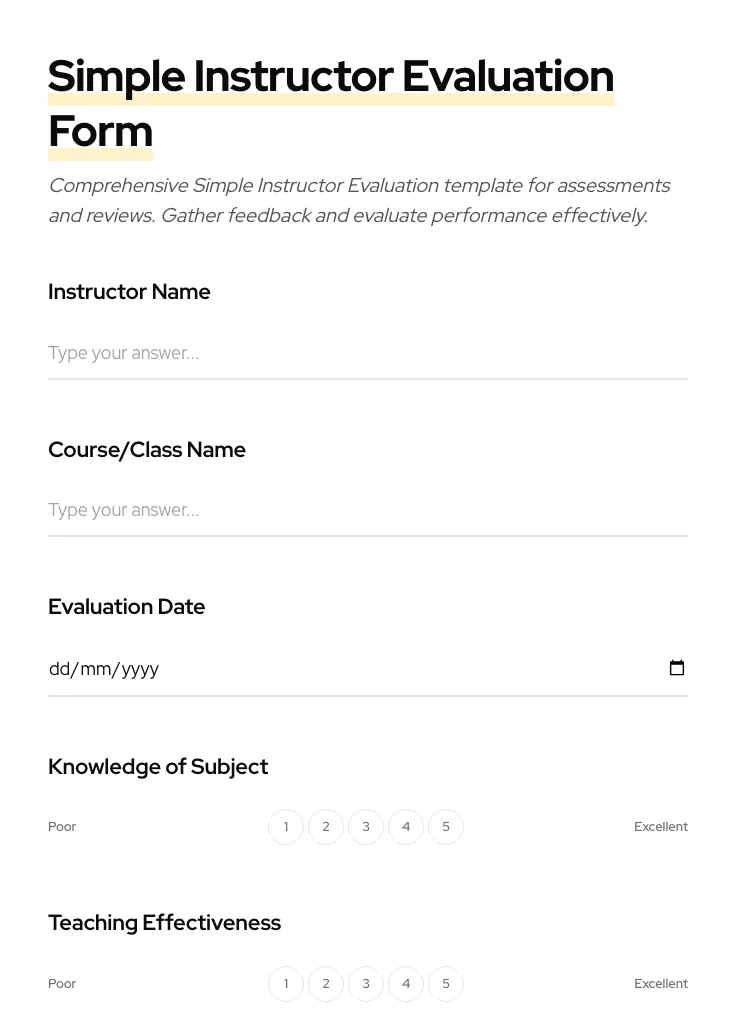Open the calendar icon next to Evaluation Date
Screen dimensions: 736x1024
click(677, 668)
